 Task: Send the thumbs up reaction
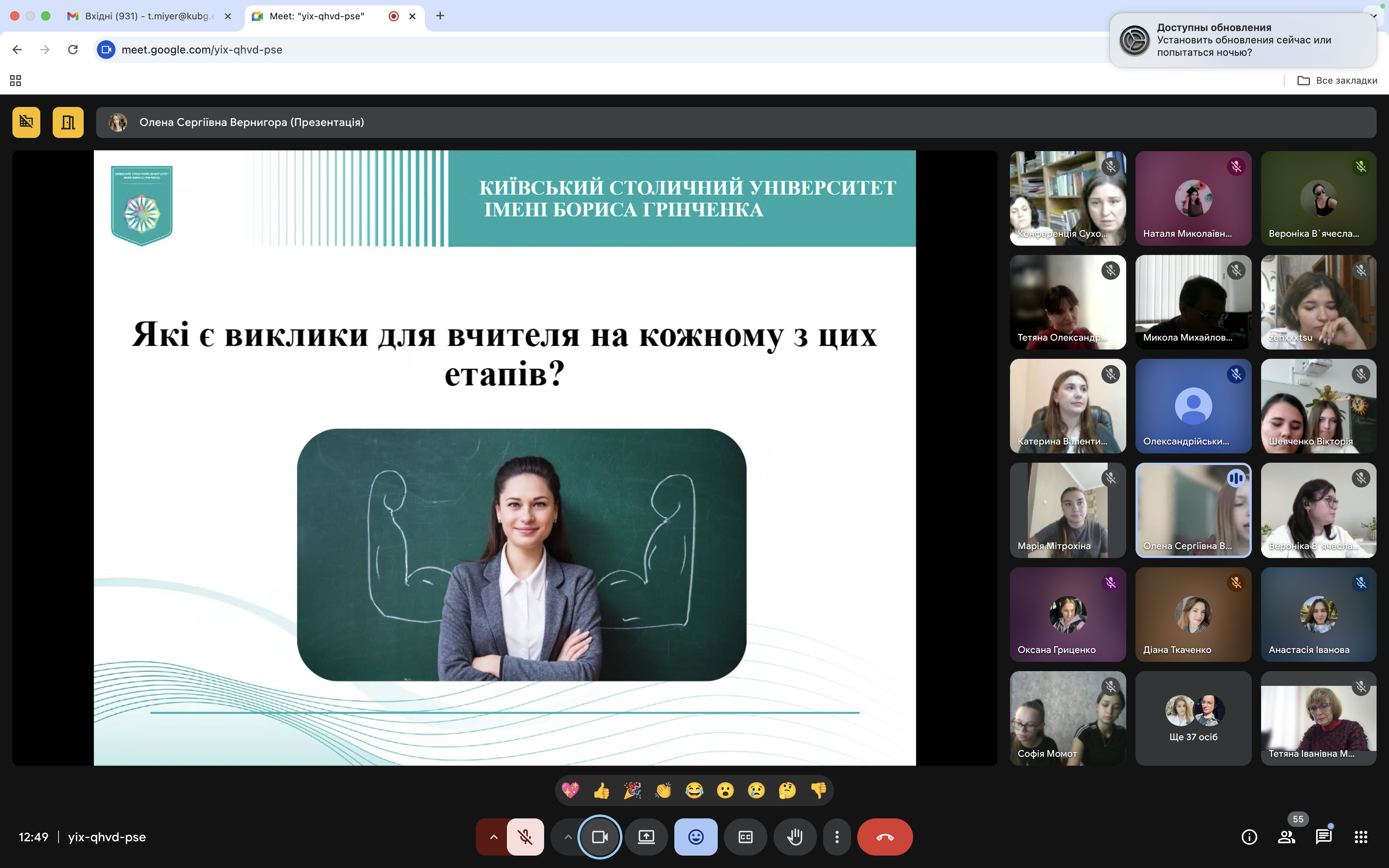click(601, 790)
